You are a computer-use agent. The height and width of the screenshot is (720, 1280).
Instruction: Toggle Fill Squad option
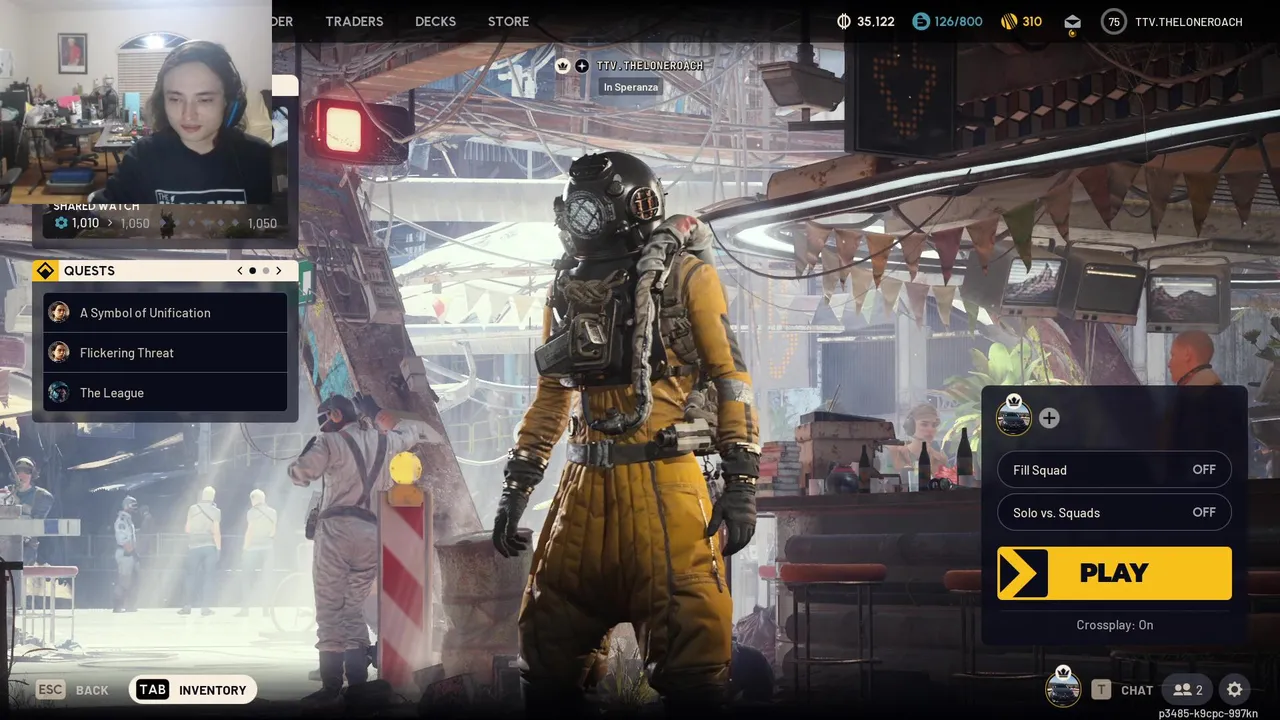1114,470
